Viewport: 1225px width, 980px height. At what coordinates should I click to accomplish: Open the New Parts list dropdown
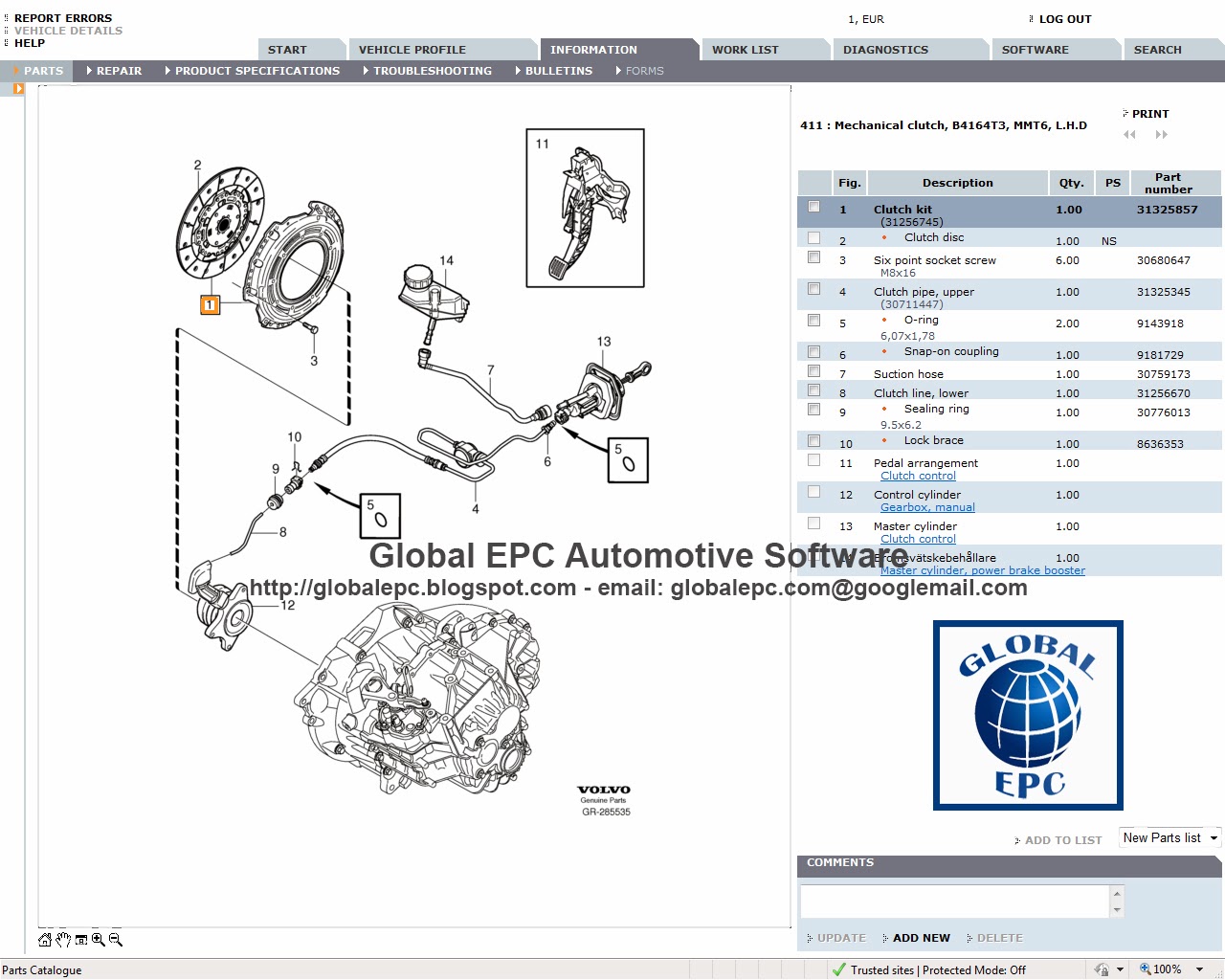point(1170,837)
